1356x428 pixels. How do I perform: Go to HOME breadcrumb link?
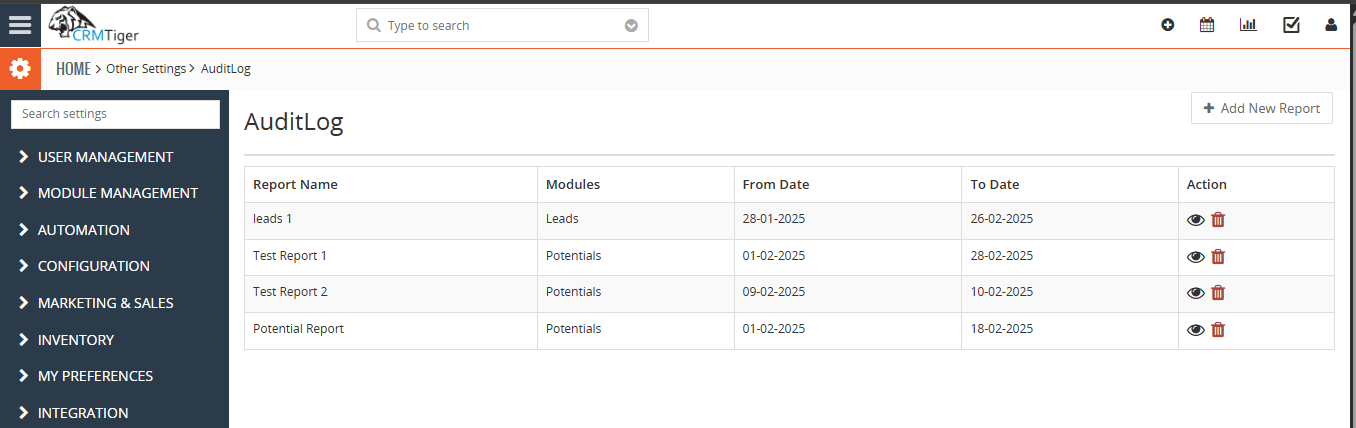[73, 69]
